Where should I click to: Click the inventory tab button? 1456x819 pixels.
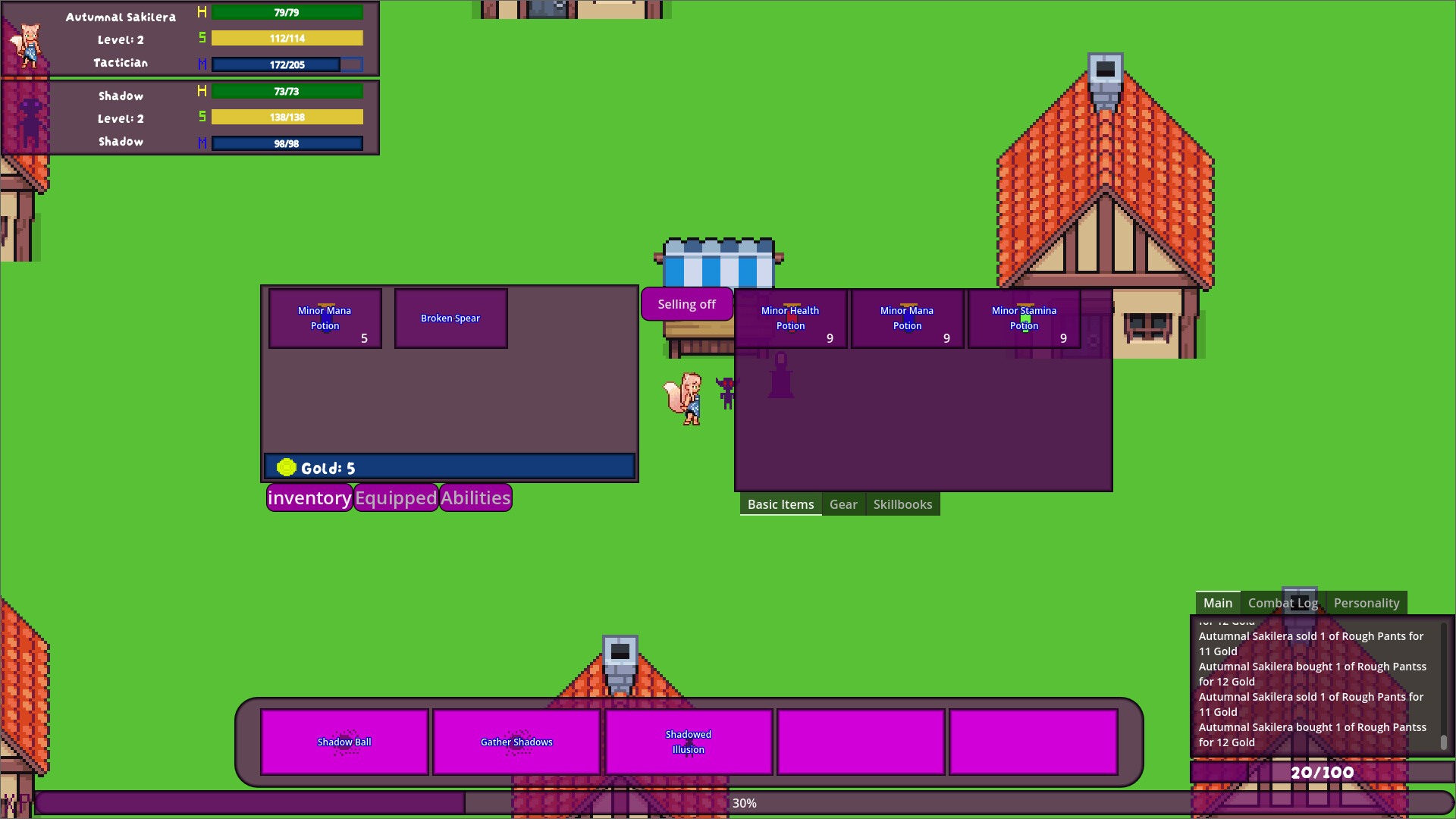coord(309,498)
